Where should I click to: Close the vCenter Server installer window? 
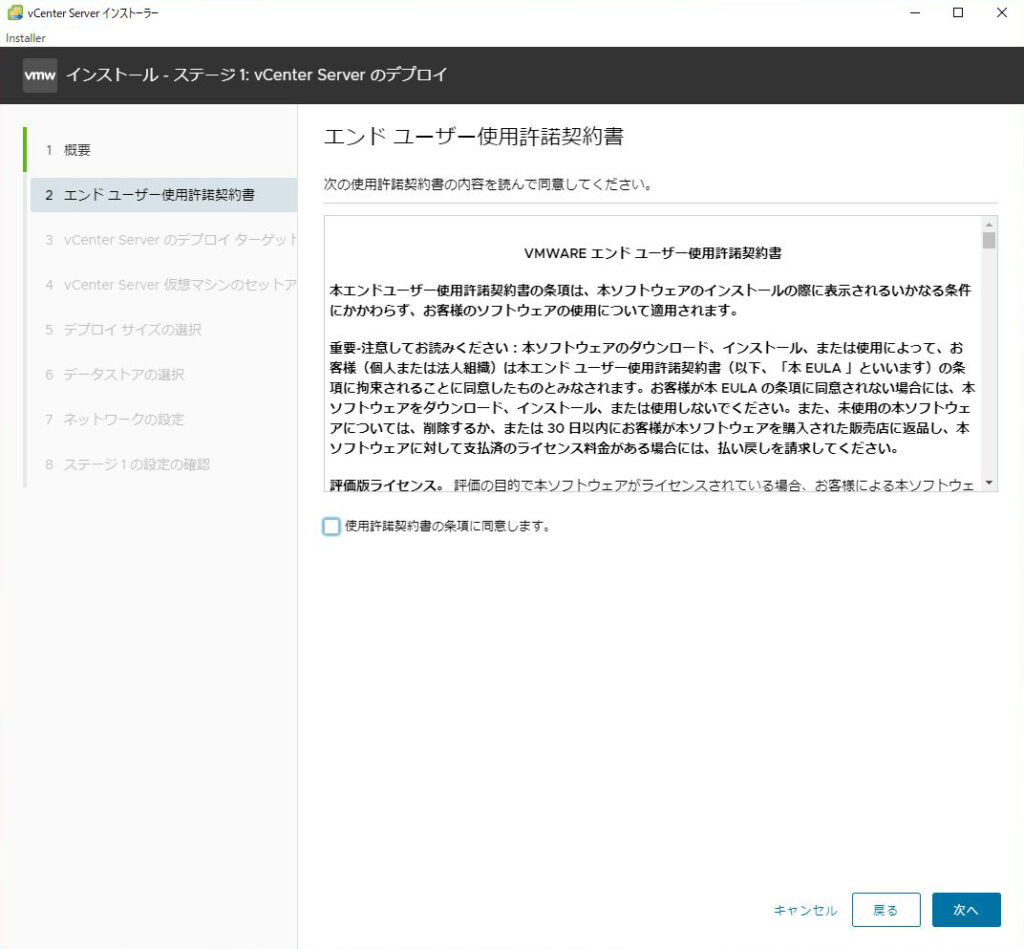(1002, 12)
